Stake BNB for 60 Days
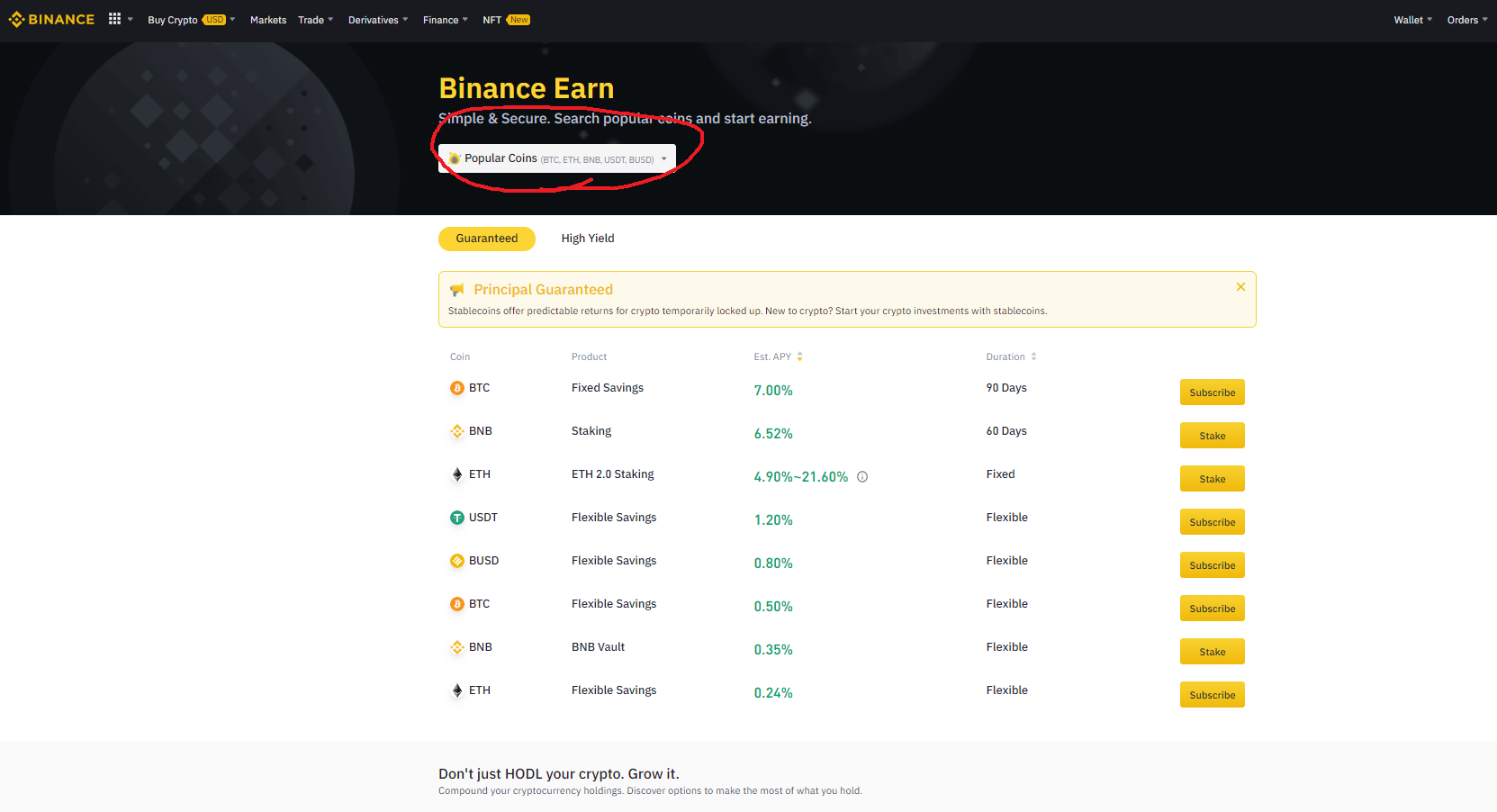Image resolution: width=1497 pixels, height=812 pixels. click(1213, 436)
